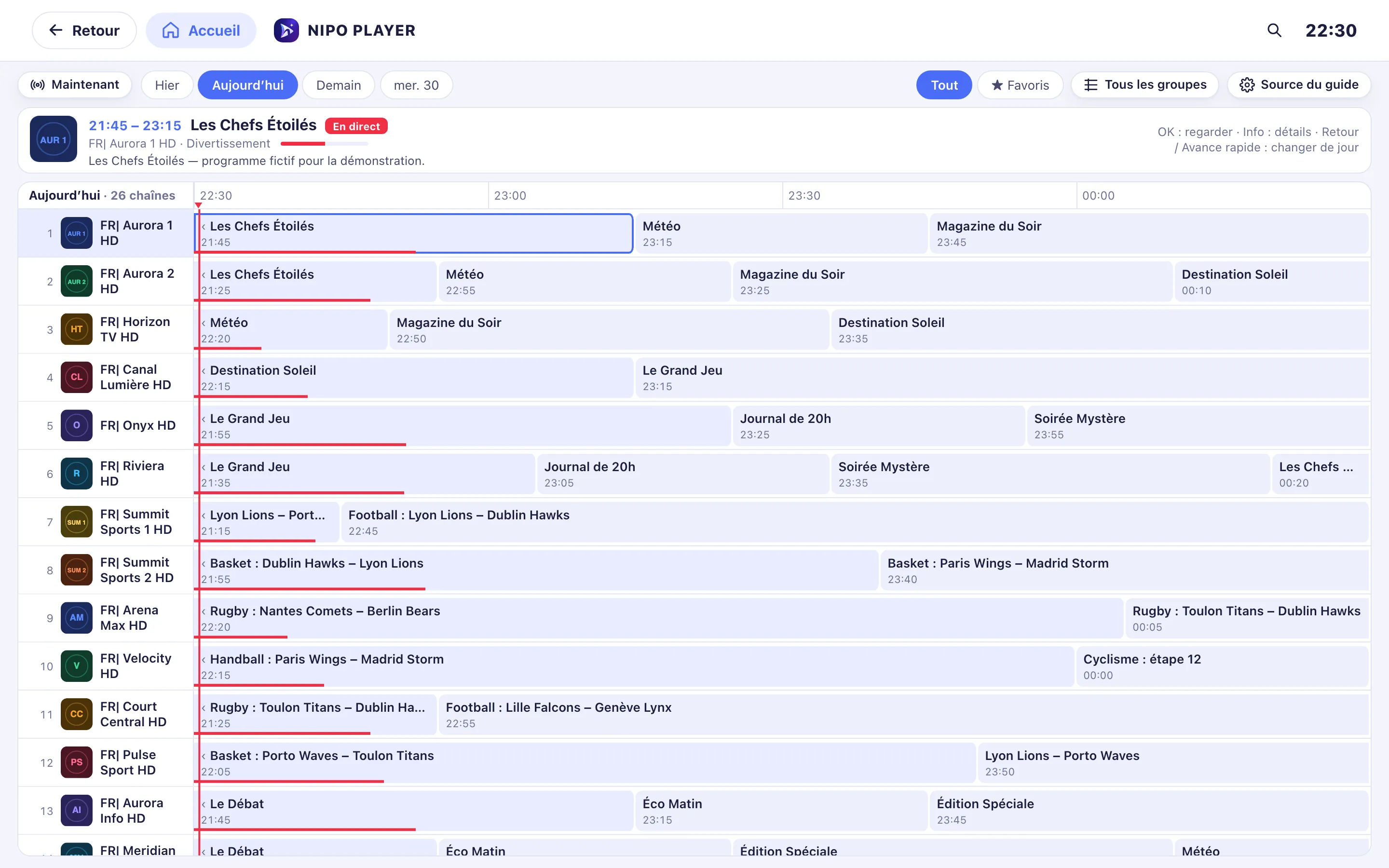Click the Nipo Player logo icon

click(x=286, y=30)
